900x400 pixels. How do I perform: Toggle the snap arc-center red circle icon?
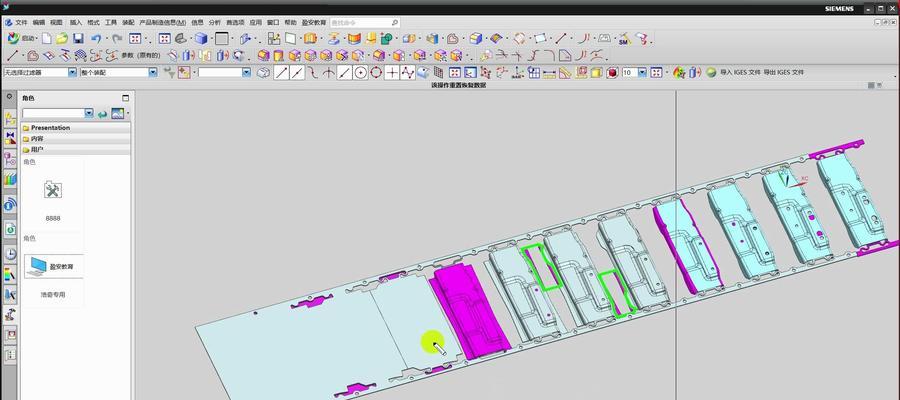376,72
